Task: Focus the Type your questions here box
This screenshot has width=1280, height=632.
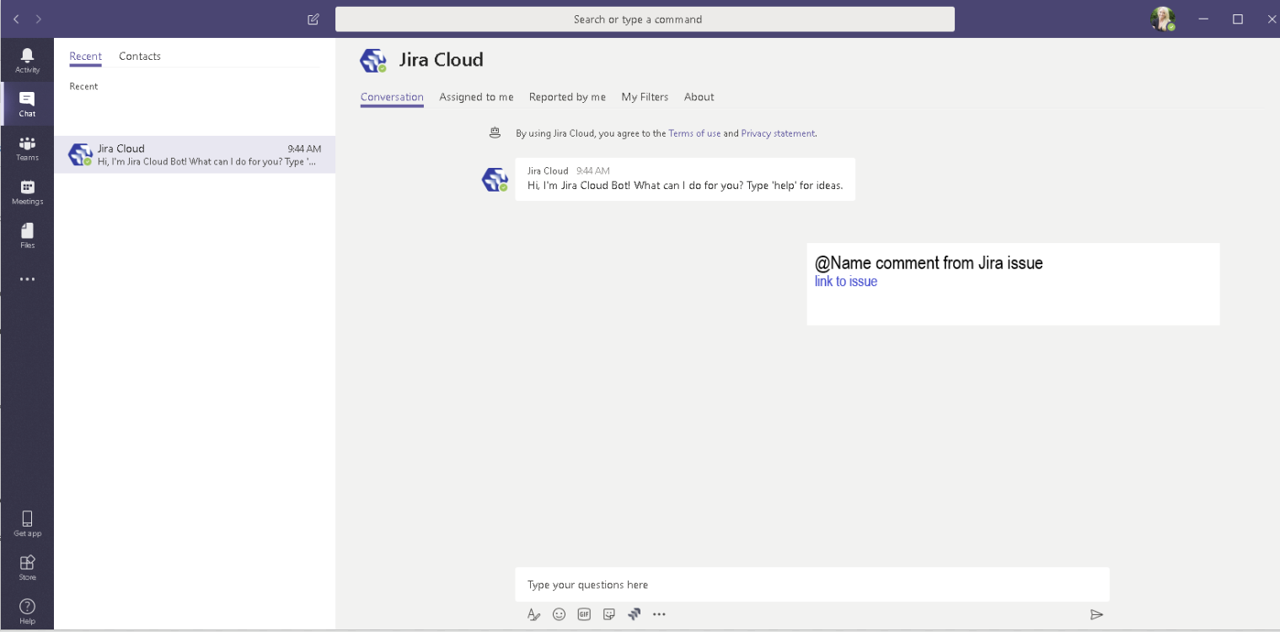Action: click(x=812, y=585)
